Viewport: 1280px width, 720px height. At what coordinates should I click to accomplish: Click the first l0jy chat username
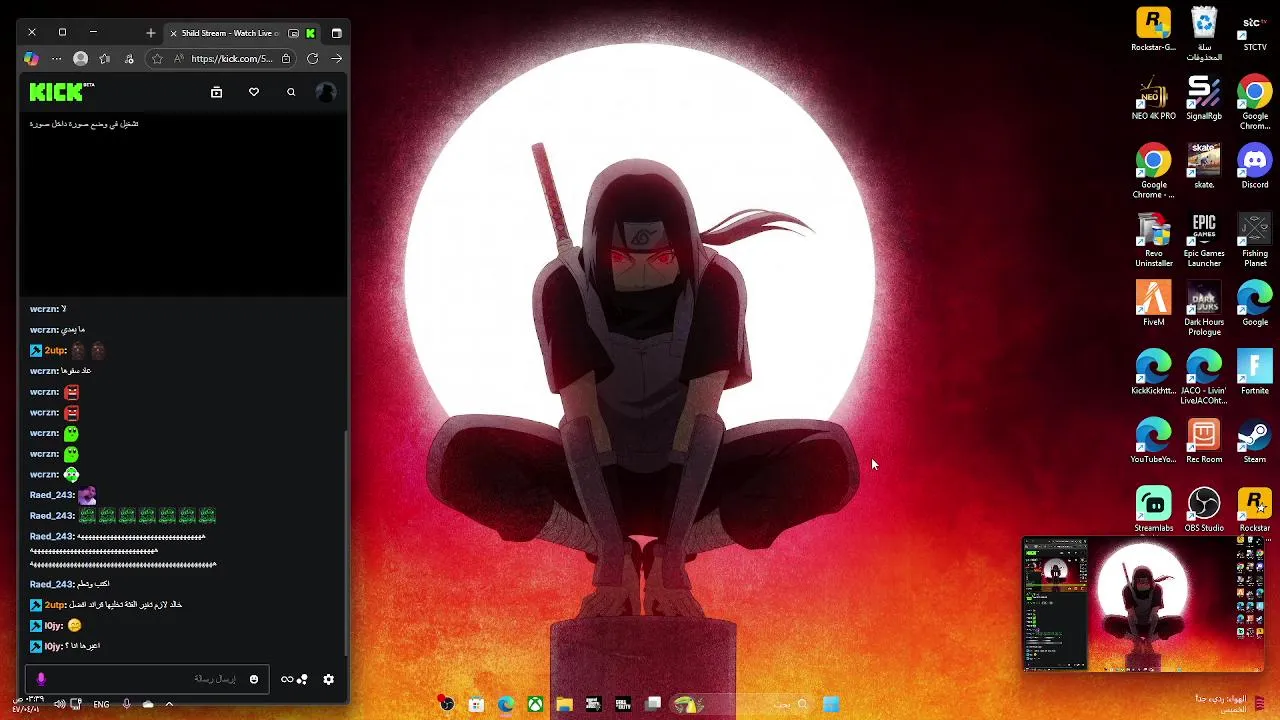coord(53,626)
